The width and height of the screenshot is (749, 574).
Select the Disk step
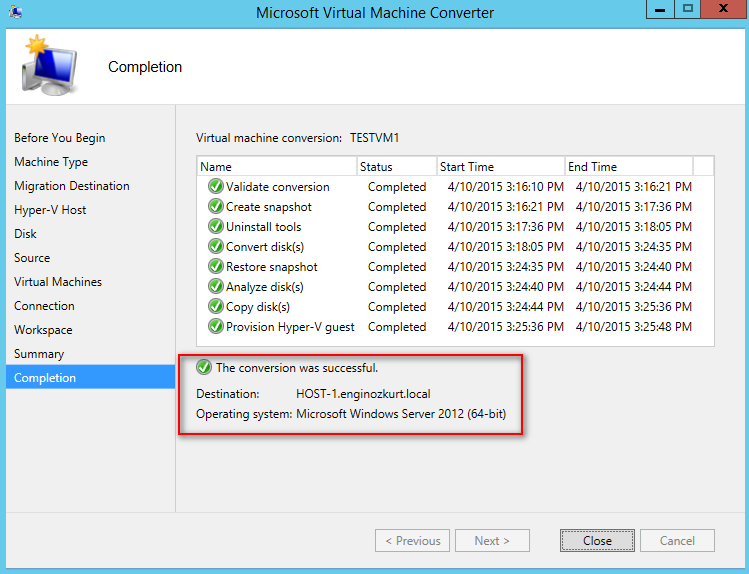click(x=25, y=234)
